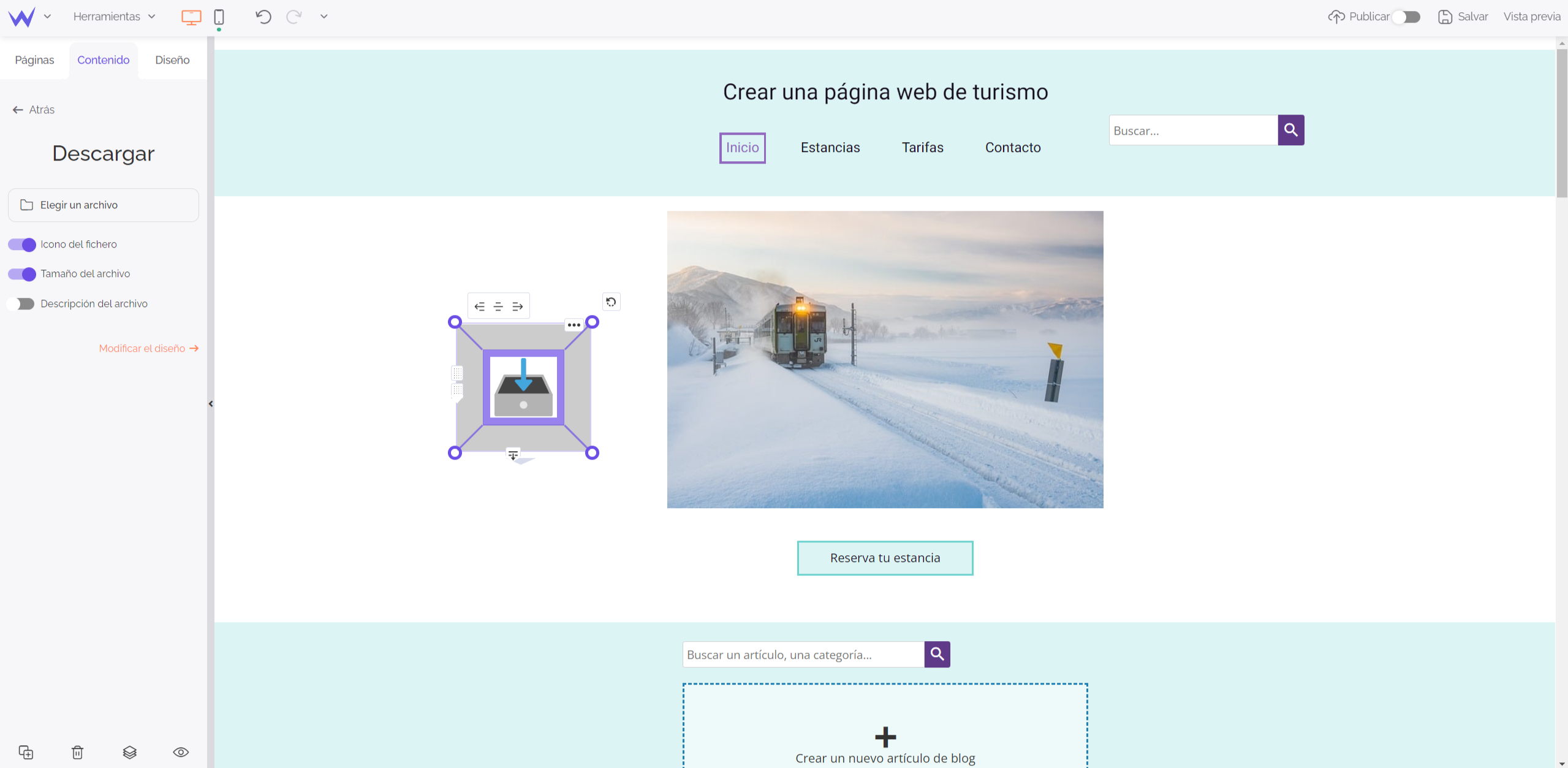Screen dimensions: 1568x768
Task: Click plus to create blog article
Action: pyautogui.click(x=885, y=737)
